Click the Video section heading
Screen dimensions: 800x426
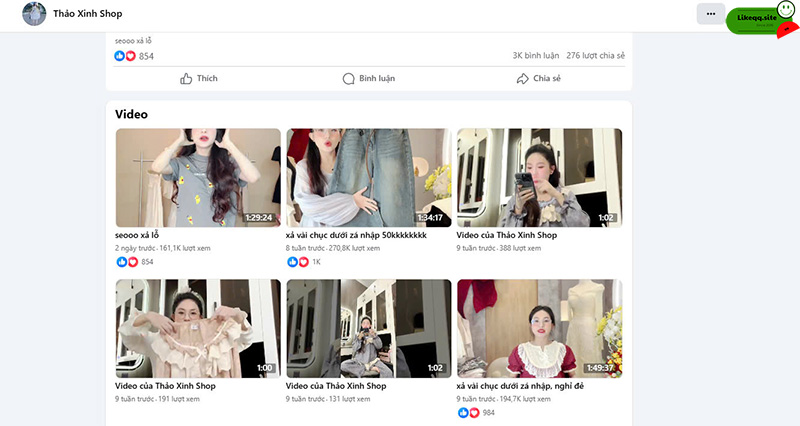pos(132,114)
